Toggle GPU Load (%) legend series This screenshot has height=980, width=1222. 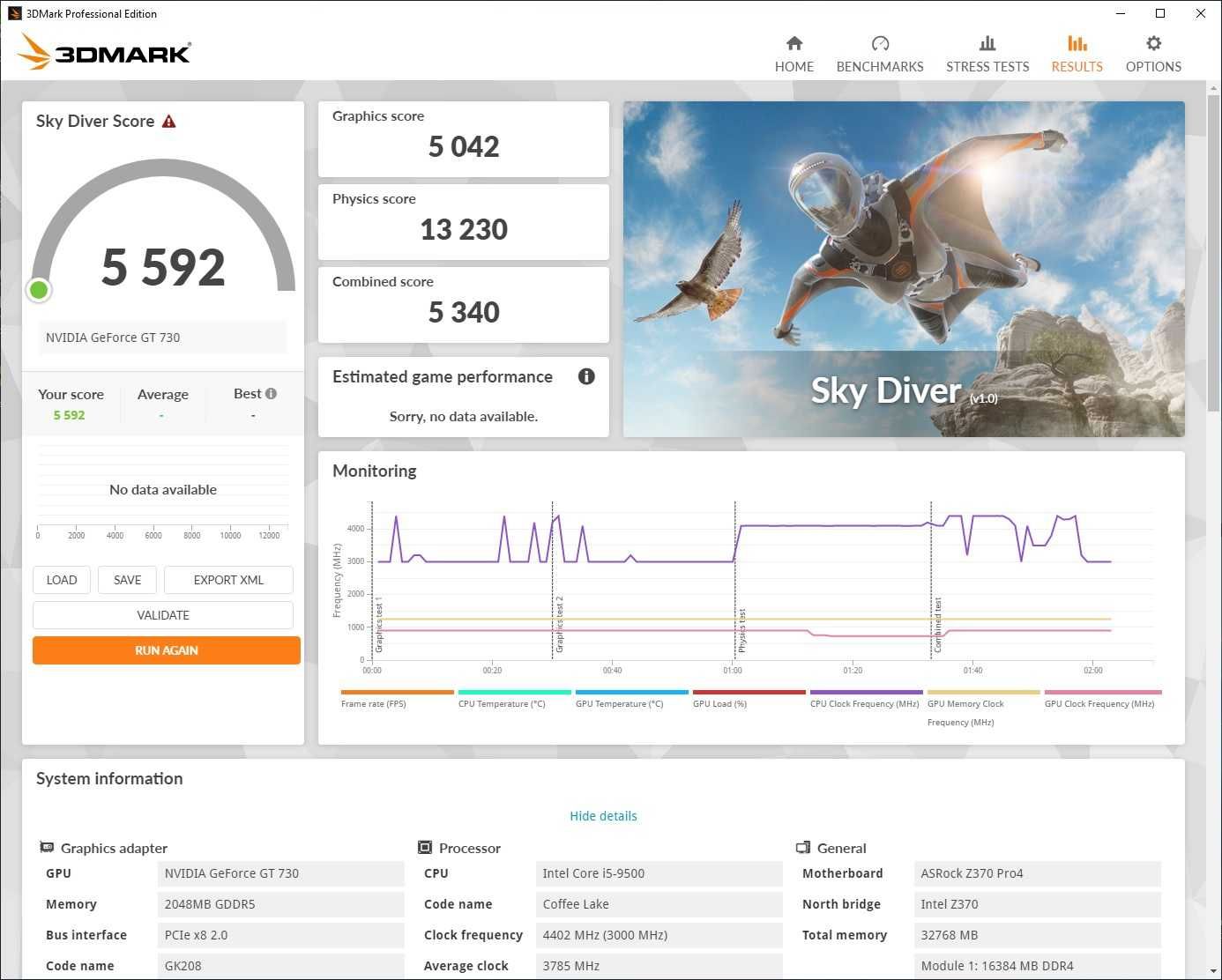[x=719, y=704]
